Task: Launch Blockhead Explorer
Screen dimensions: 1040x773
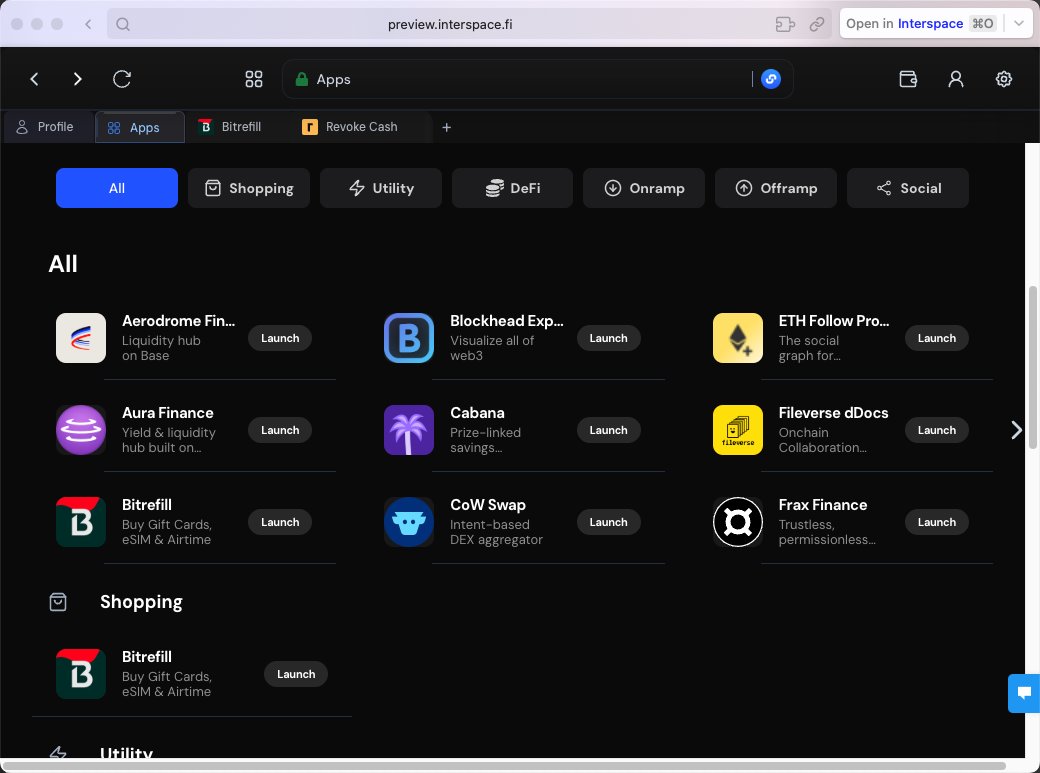Action: [608, 338]
